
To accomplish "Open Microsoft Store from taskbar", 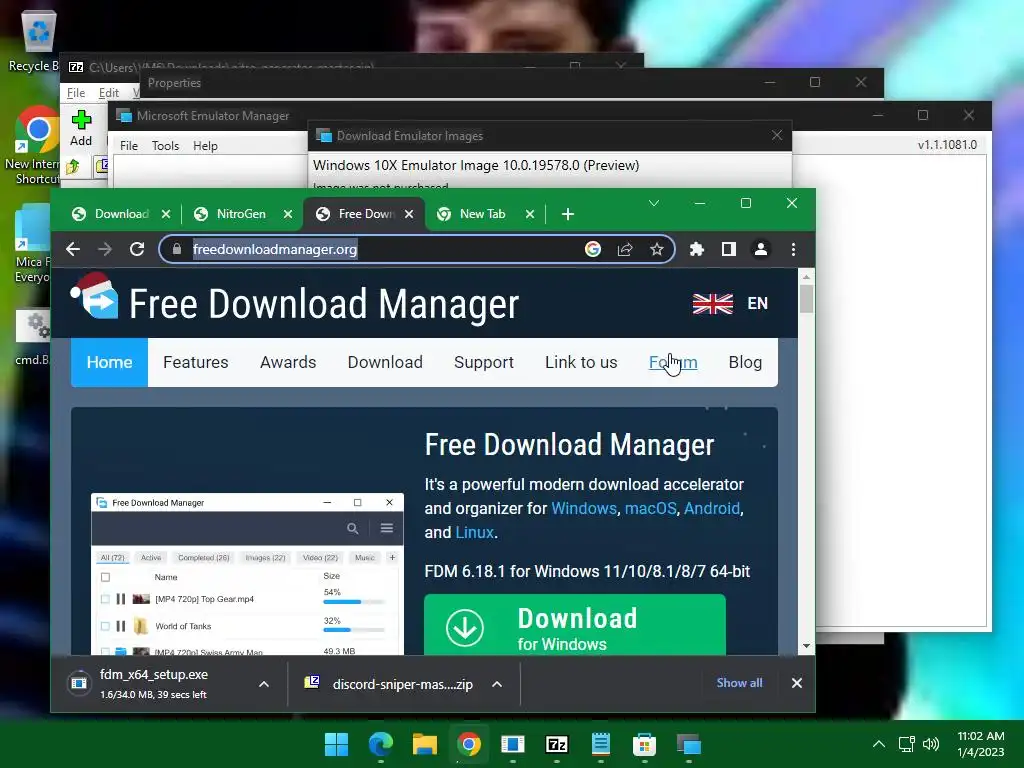I will click(645, 744).
